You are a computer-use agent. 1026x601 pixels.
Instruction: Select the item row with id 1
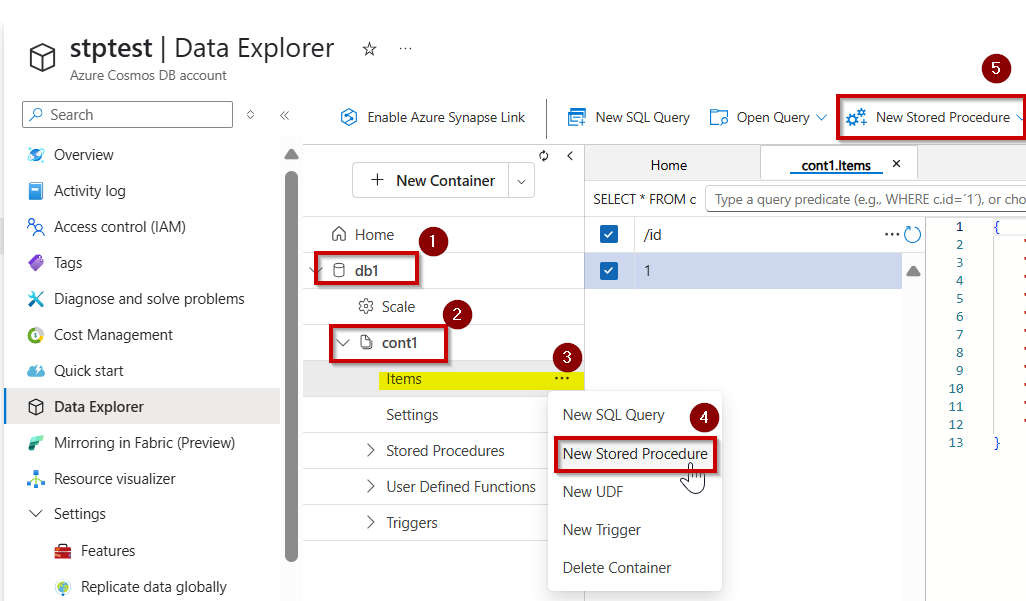[x=743, y=270]
